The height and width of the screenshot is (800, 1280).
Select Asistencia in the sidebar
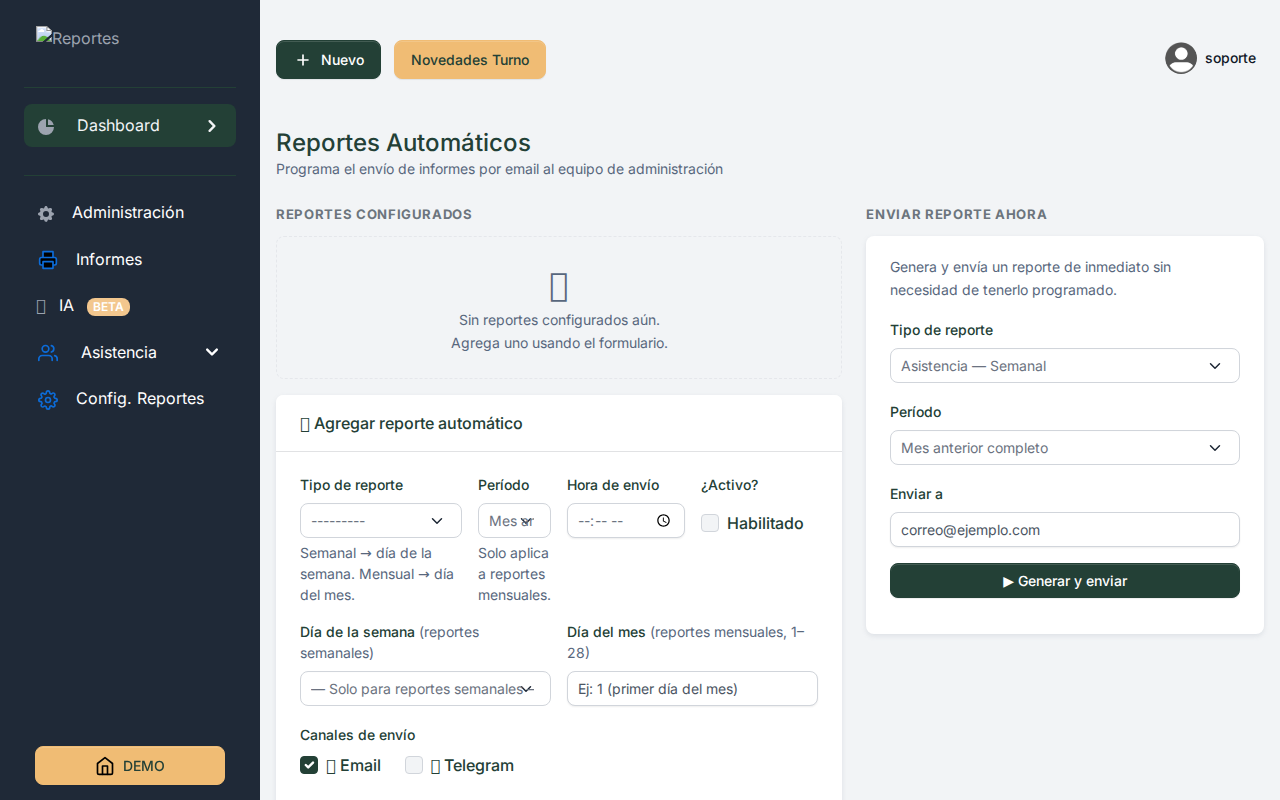[130, 353]
